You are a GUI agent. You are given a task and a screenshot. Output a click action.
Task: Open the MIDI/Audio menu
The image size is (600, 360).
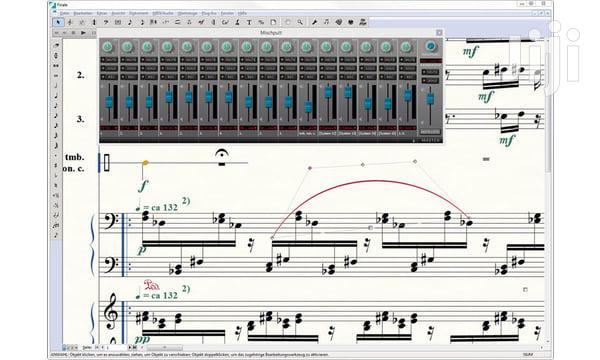pos(163,13)
